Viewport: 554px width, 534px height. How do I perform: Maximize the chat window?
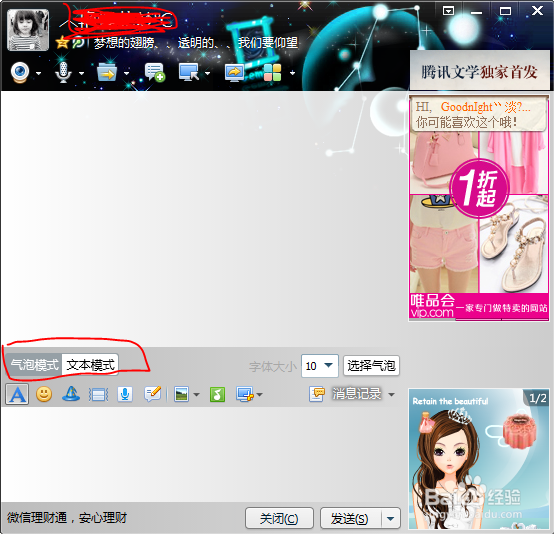tap(505, 11)
